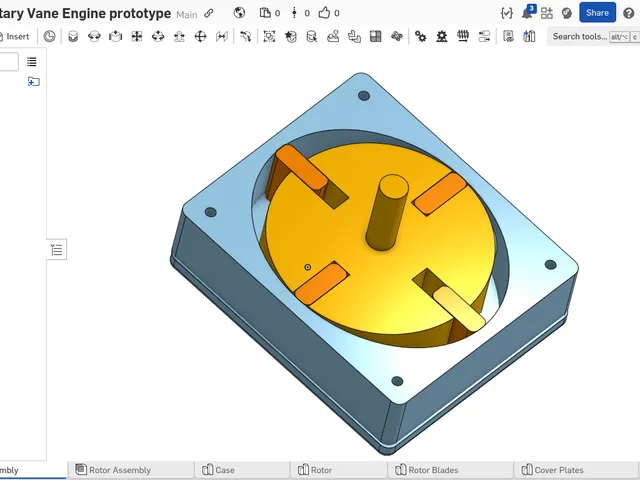Open notifications bell with 3 badge
640x480 pixels.
coord(527,12)
